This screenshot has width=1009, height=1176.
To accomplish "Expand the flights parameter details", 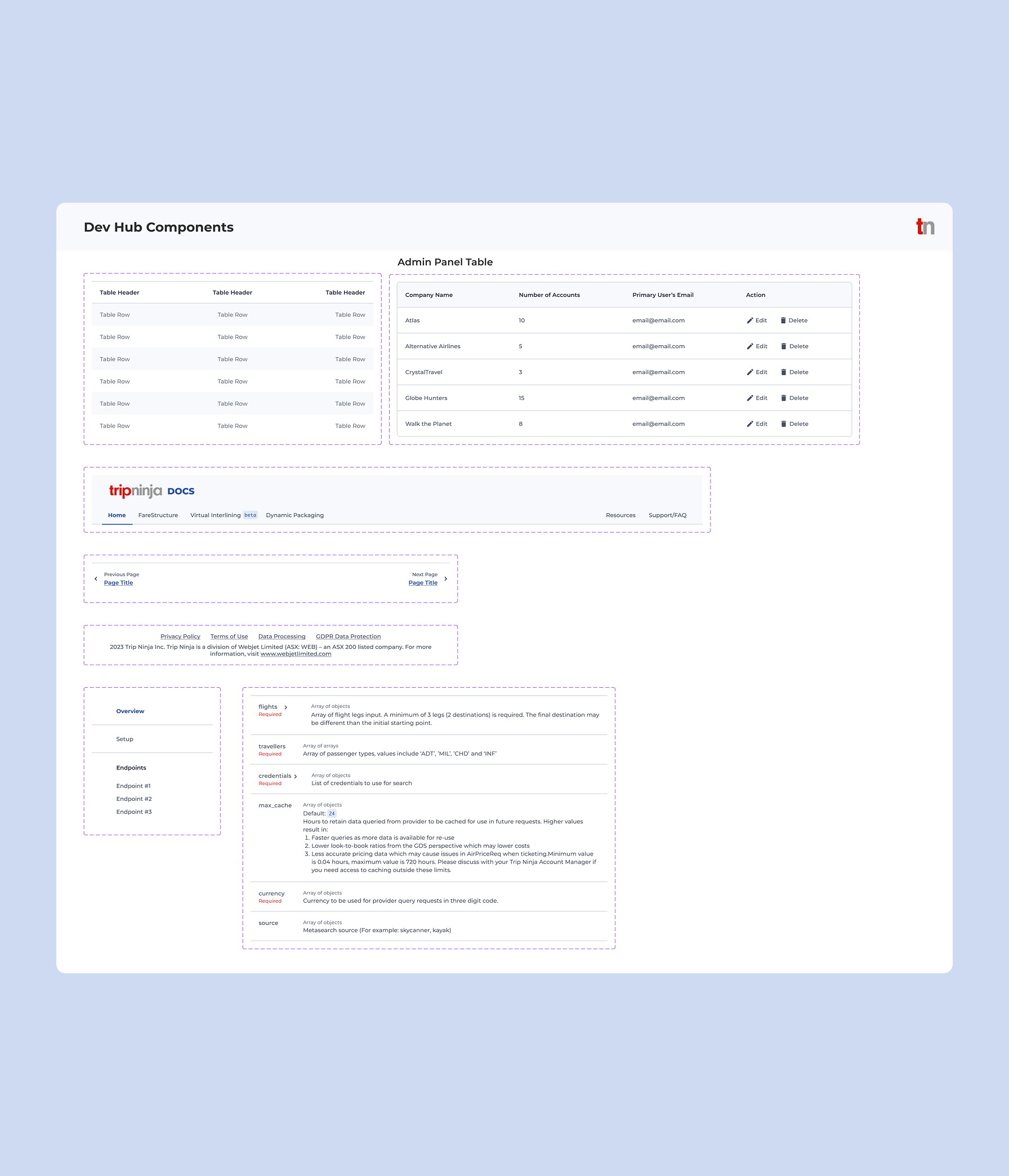I will 286,707.
